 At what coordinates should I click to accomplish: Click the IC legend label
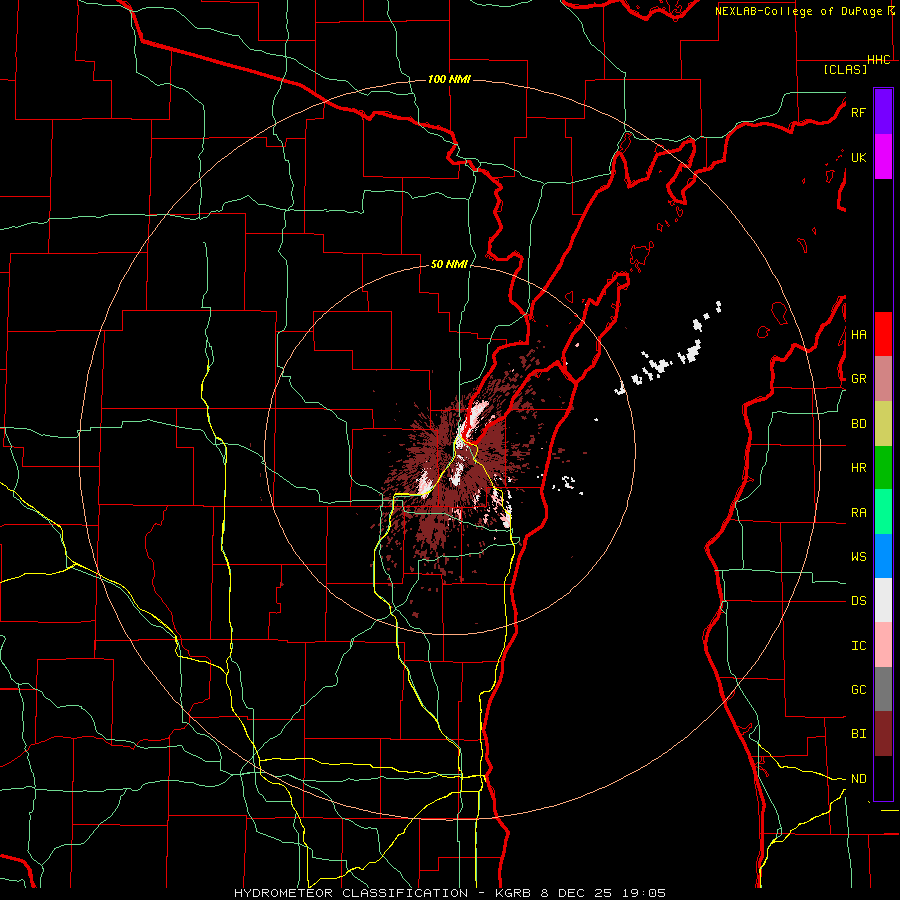[858, 646]
